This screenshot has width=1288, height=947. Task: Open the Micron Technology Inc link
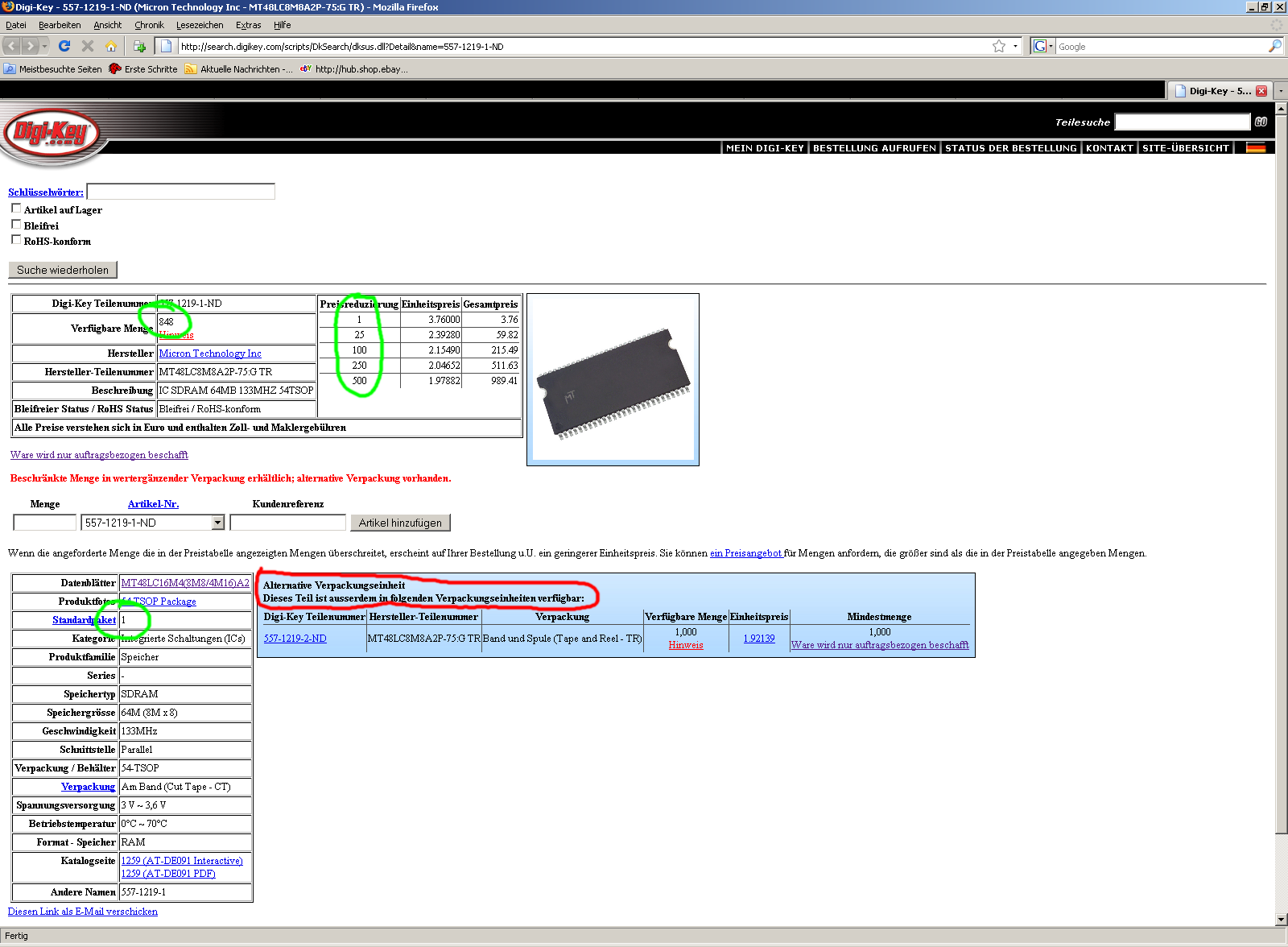[x=210, y=354]
